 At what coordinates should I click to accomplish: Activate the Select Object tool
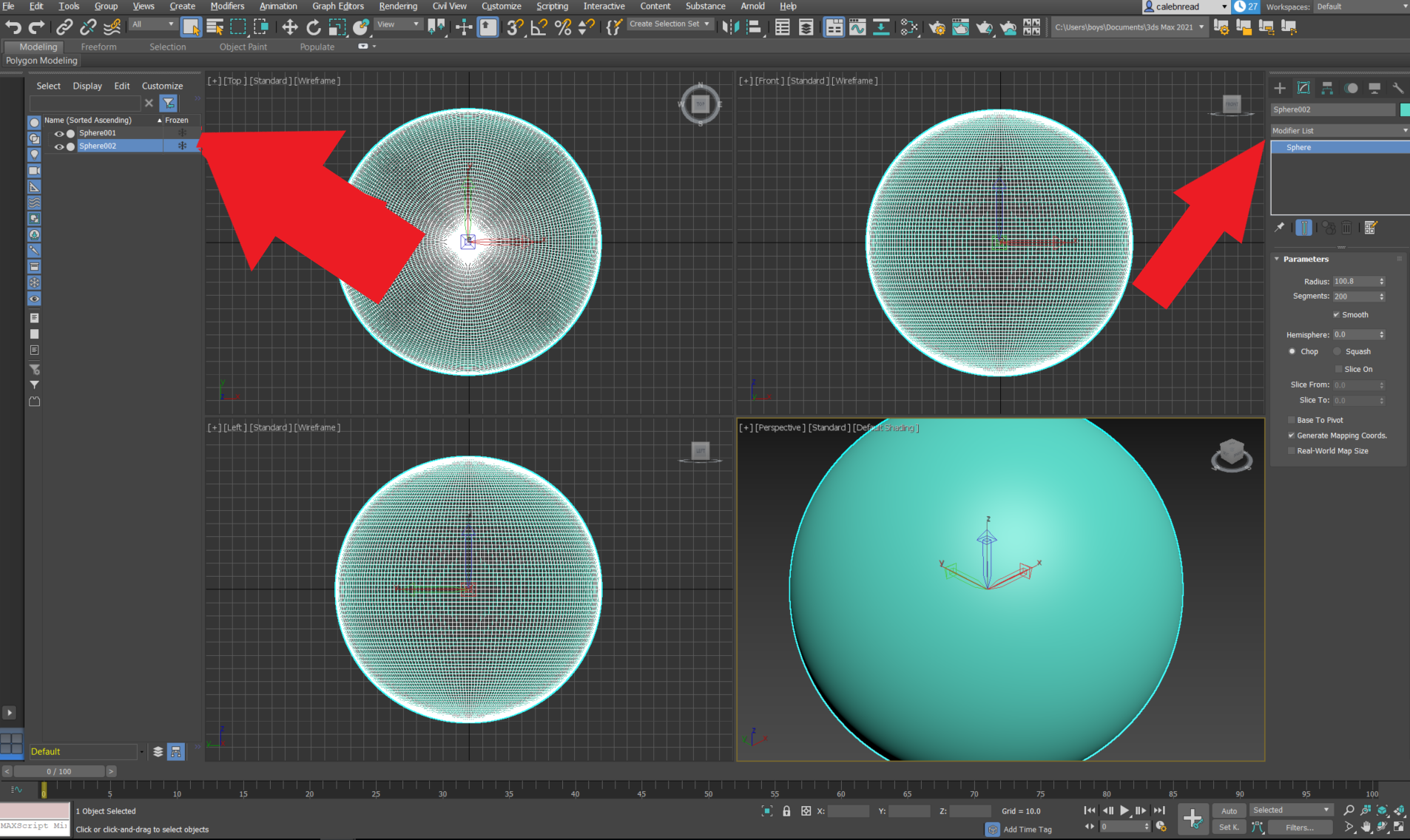[x=191, y=27]
